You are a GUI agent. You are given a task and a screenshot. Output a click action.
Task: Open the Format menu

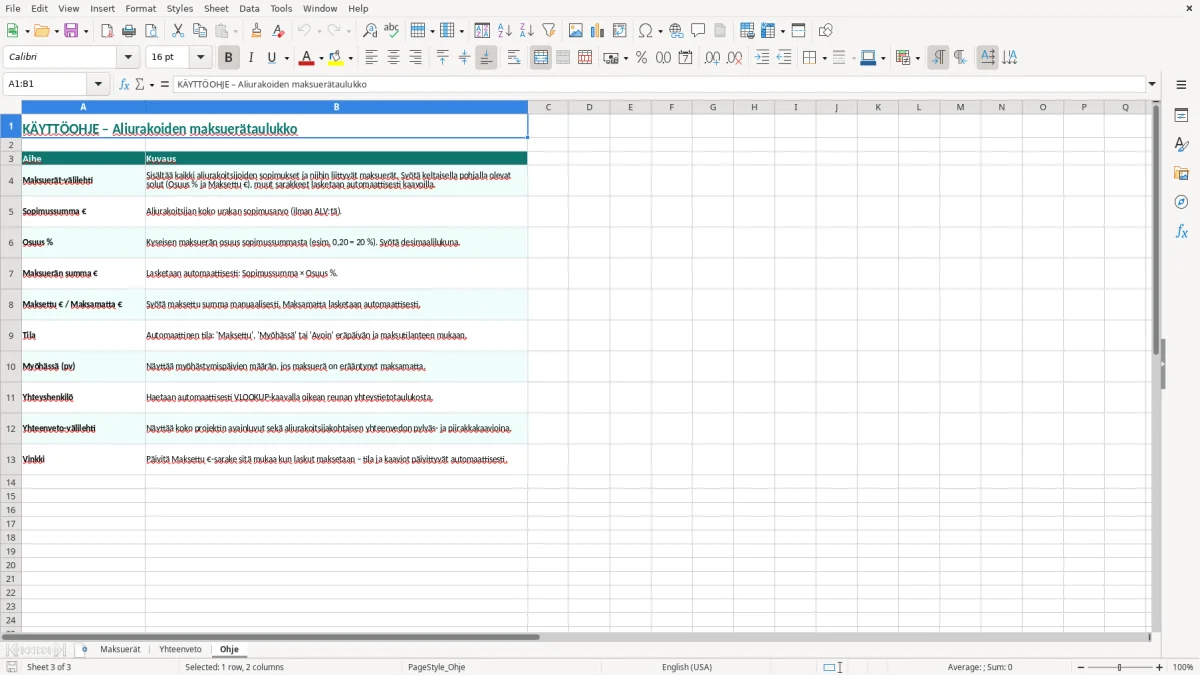point(140,8)
